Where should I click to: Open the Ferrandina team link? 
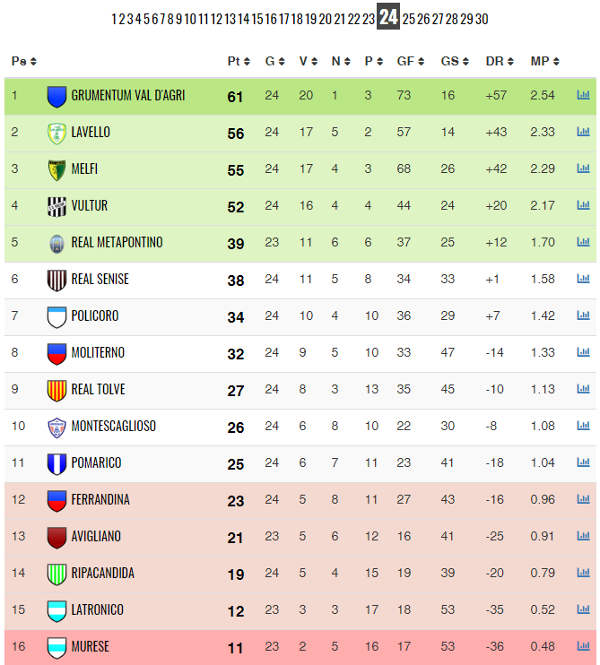(100, 500)
